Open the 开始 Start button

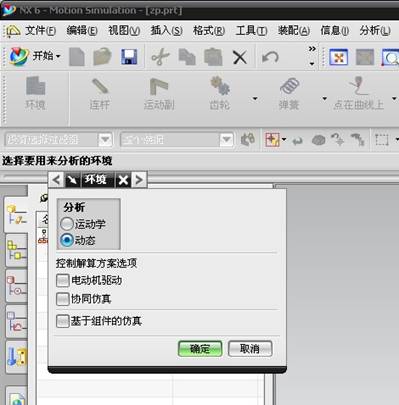35,56
